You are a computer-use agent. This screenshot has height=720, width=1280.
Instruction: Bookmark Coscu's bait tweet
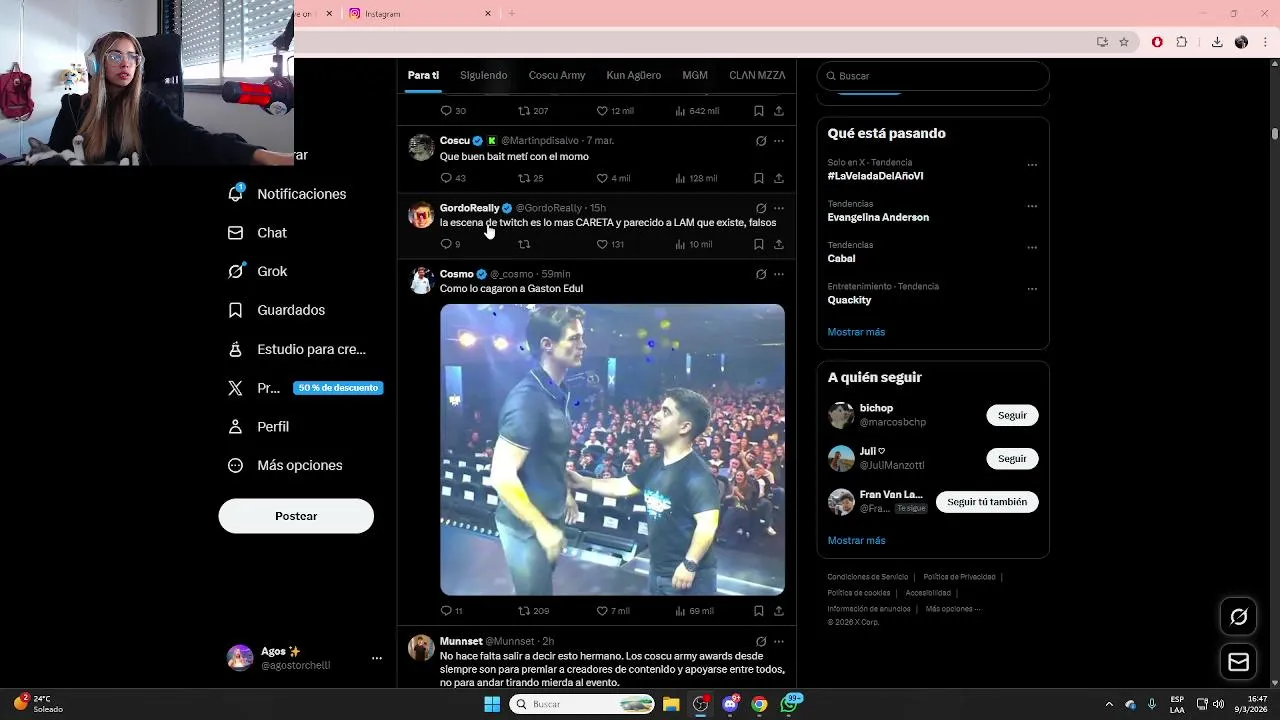759,178
